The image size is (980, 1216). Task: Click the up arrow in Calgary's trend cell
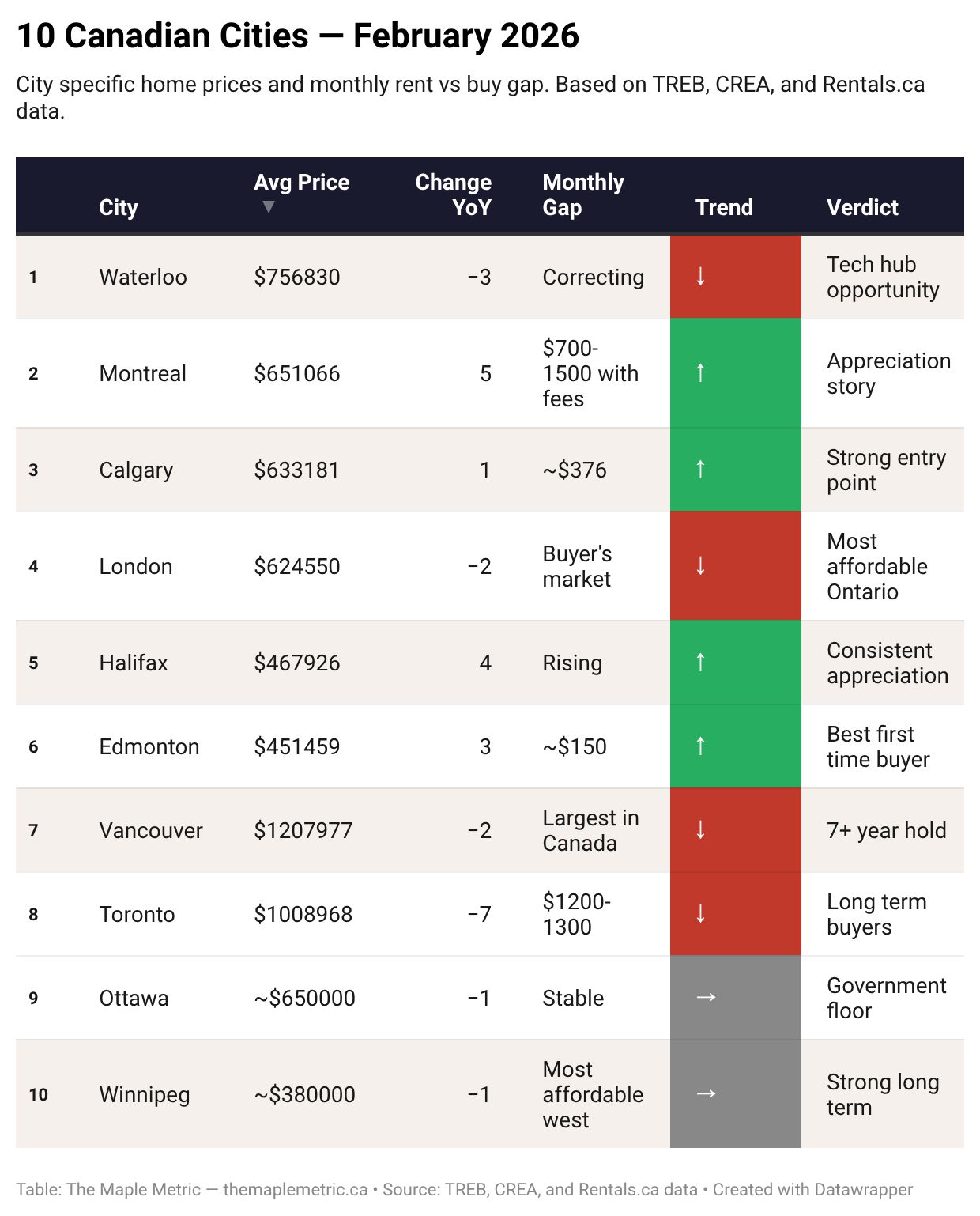coord(700,469)
